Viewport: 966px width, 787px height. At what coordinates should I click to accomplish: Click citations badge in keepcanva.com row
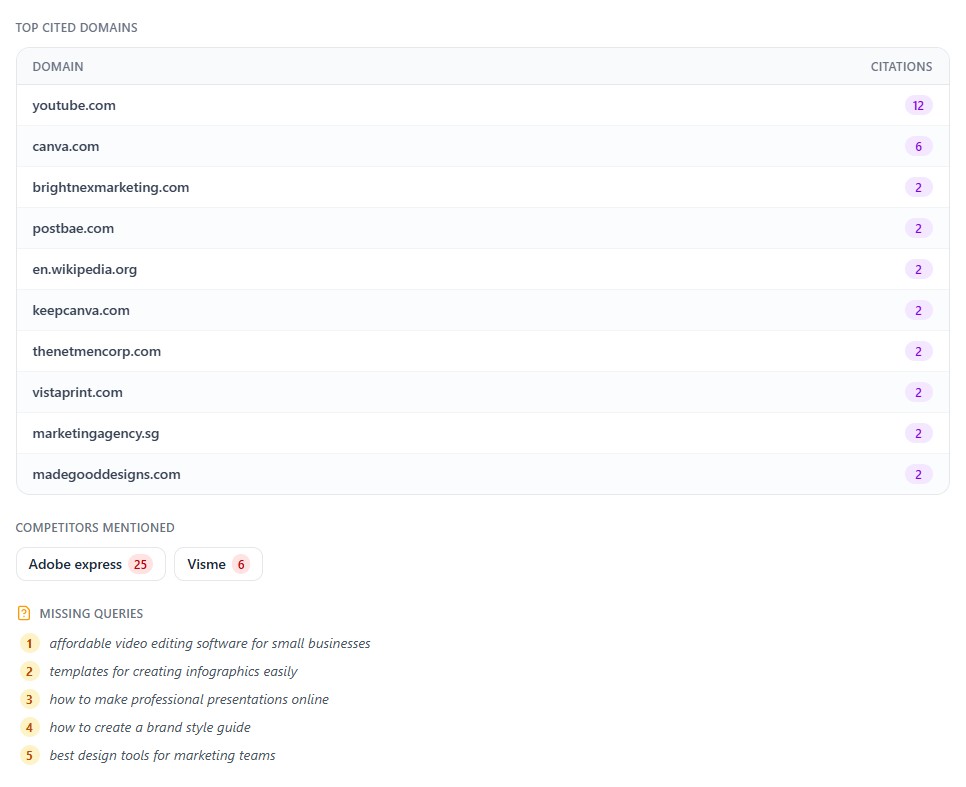pos(918,311)
